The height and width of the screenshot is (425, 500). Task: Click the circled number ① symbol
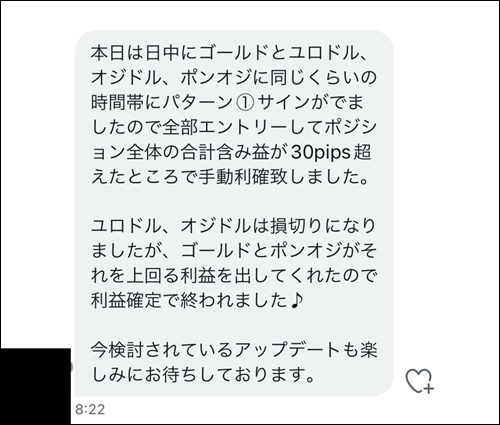tap(245, 103)
